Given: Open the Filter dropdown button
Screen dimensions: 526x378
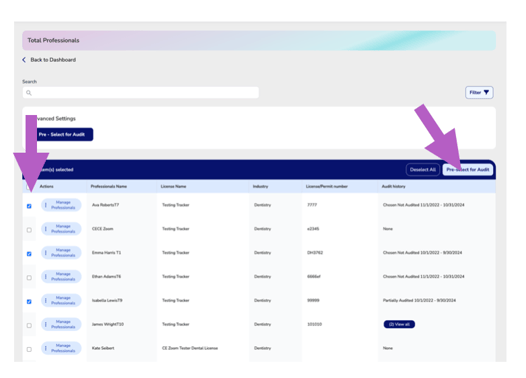Looking at the screenshot, I should (479, 92).
